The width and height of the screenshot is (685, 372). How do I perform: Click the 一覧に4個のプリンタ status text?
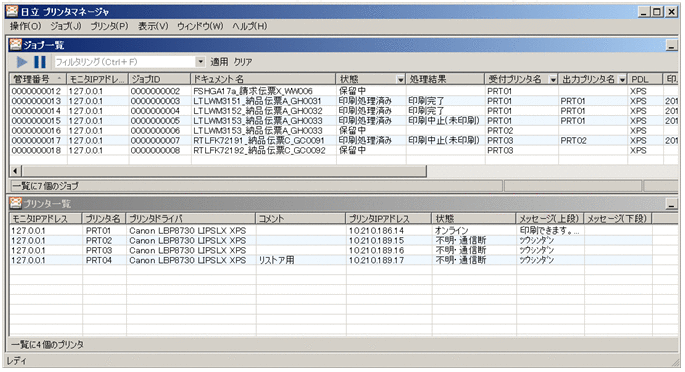[x=47, y=344]
